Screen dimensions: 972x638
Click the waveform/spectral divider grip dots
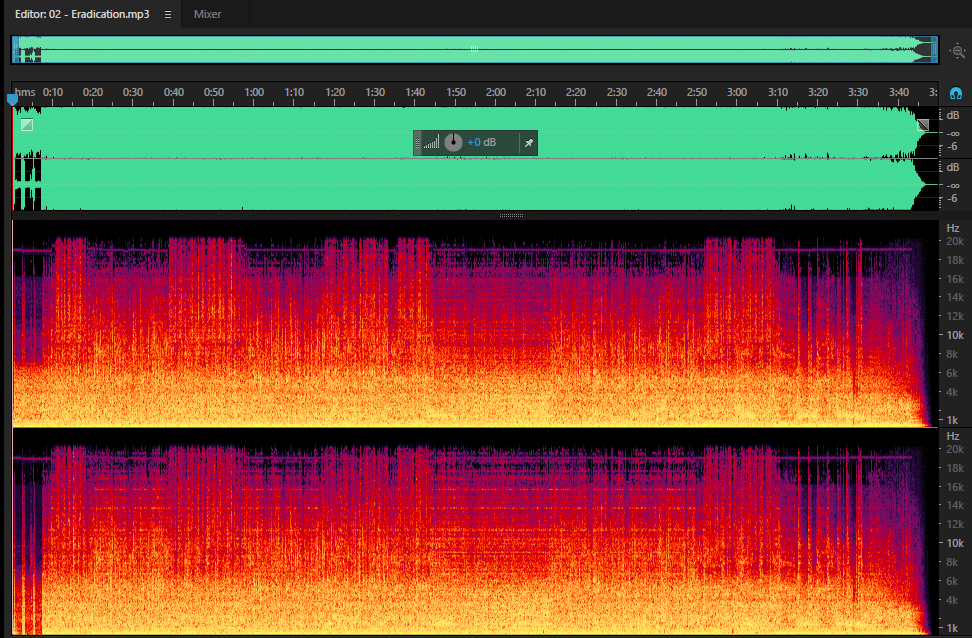[511, 215]
